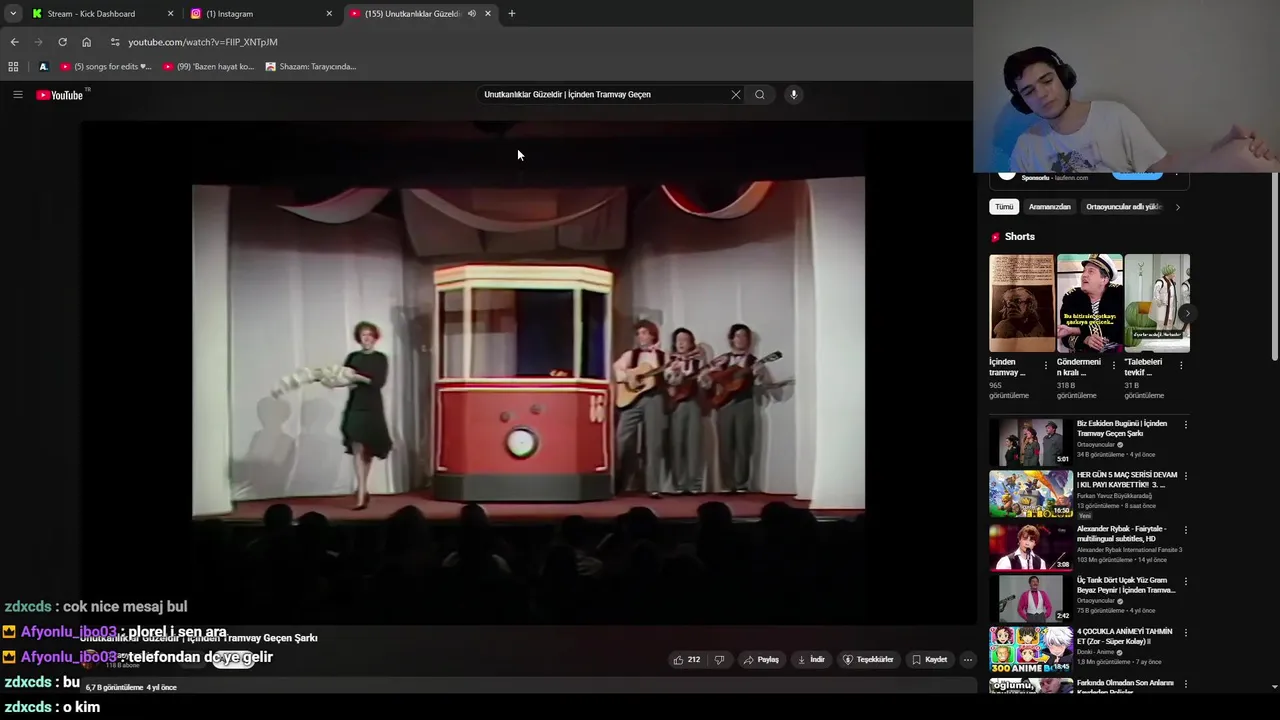Image resolution: width=1280 pixels, height=720 pixels.
Task: Show more filter chips with the right chevron
Action: click(x=1177, y=207)
